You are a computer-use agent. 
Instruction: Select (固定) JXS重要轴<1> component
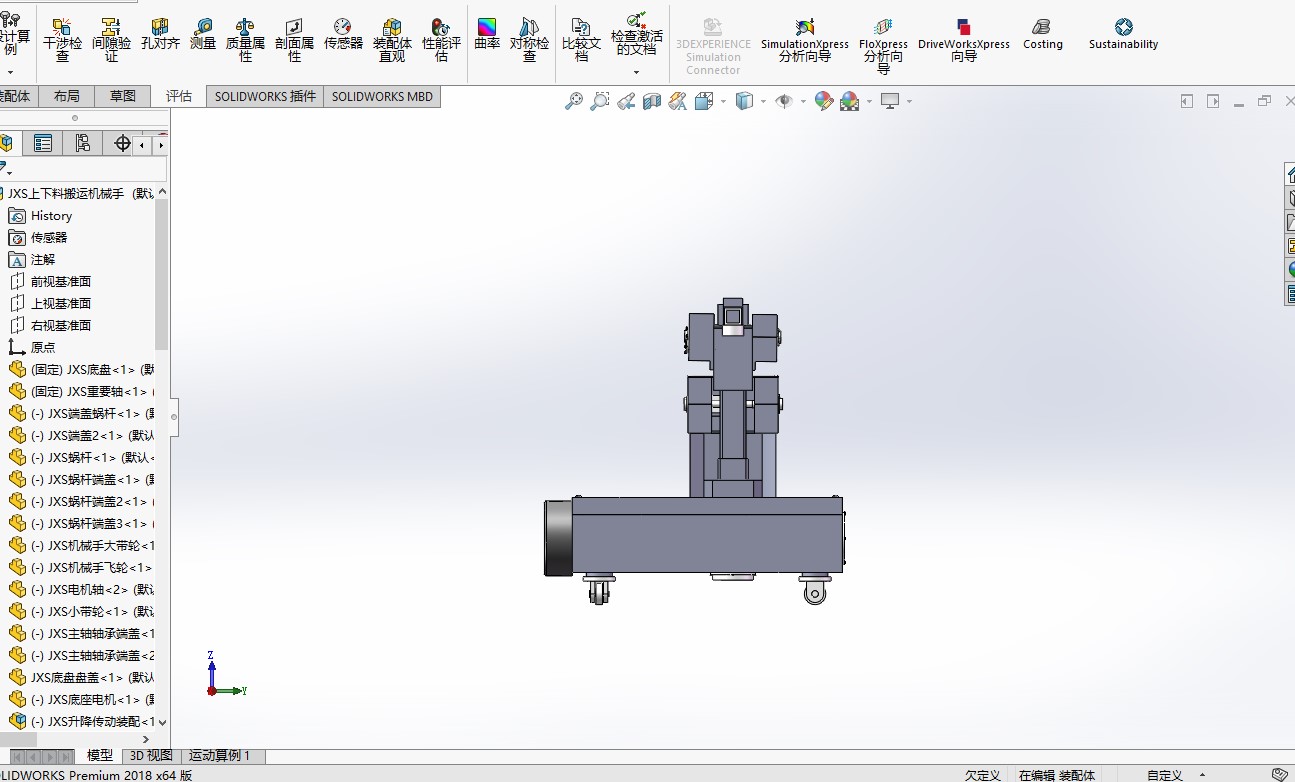82,392
